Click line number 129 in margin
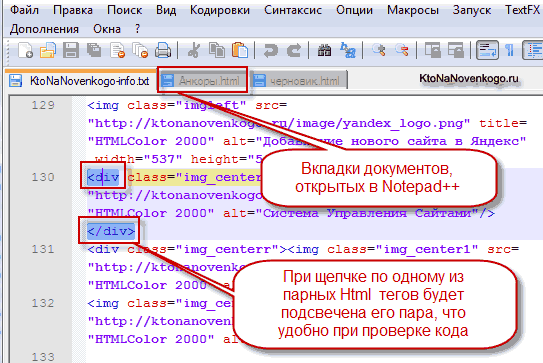 [x=43, y=105]
